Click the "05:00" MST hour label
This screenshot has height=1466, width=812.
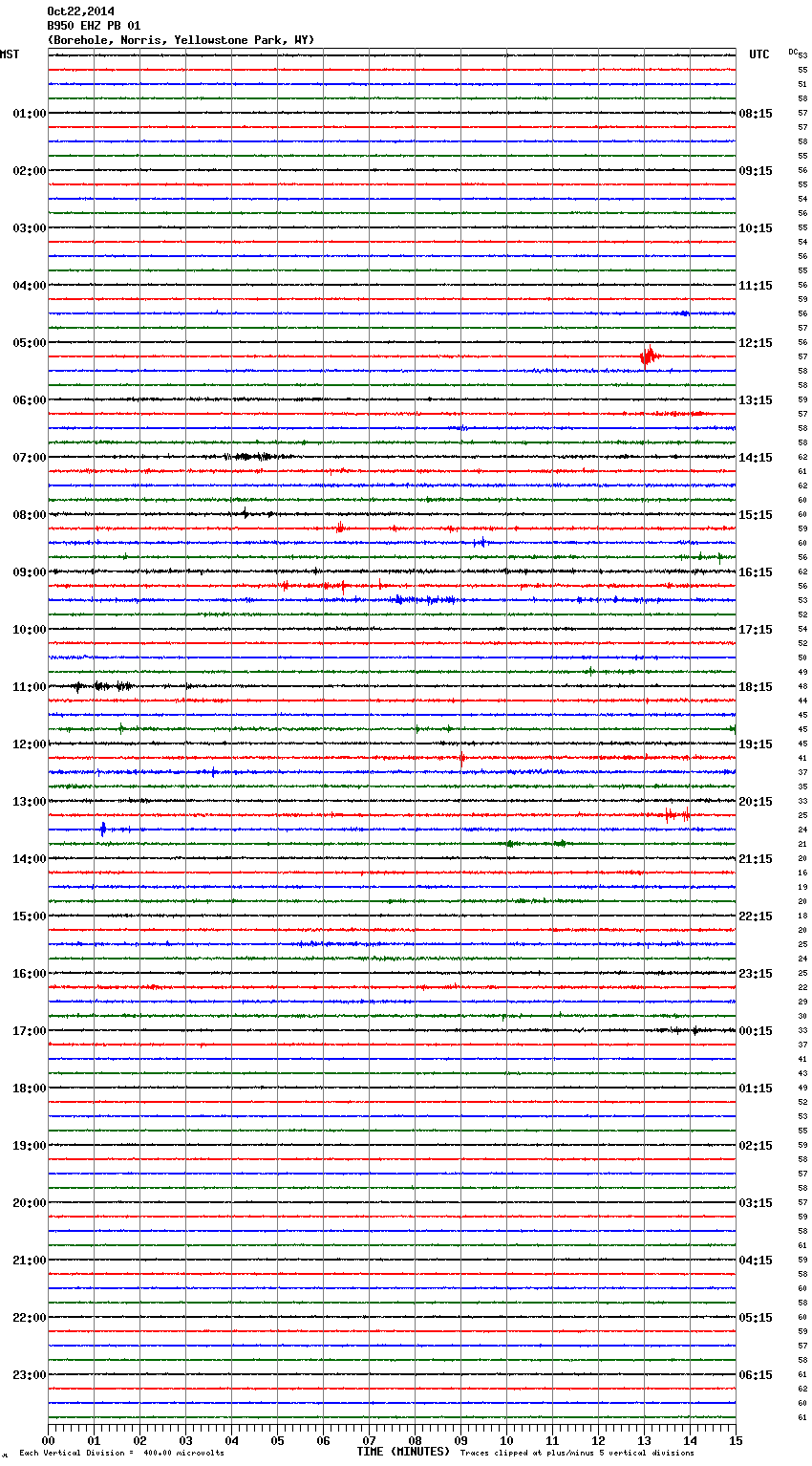pyautogui.click(x=29, y=343)
